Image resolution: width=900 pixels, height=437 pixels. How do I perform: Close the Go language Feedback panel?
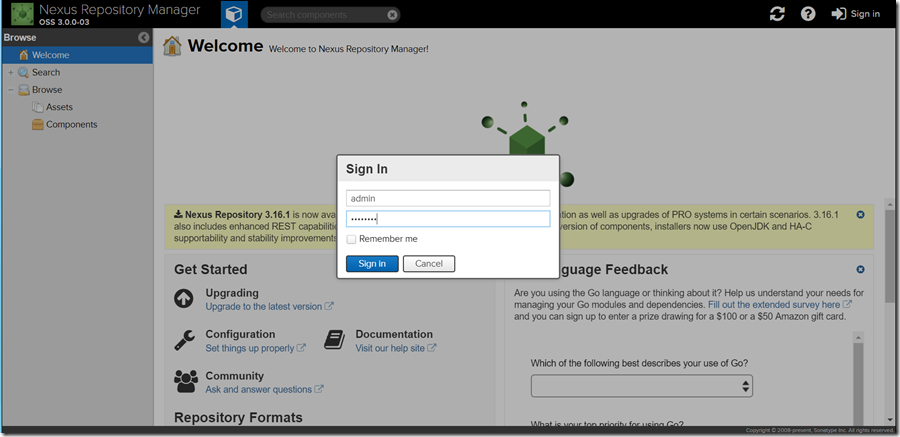pos(860,269)
